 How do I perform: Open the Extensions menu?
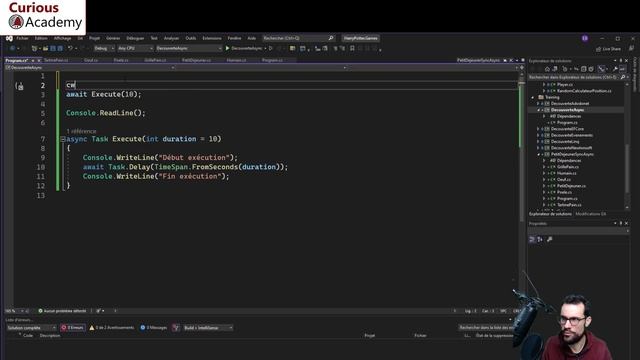click(x=212, y=38)
